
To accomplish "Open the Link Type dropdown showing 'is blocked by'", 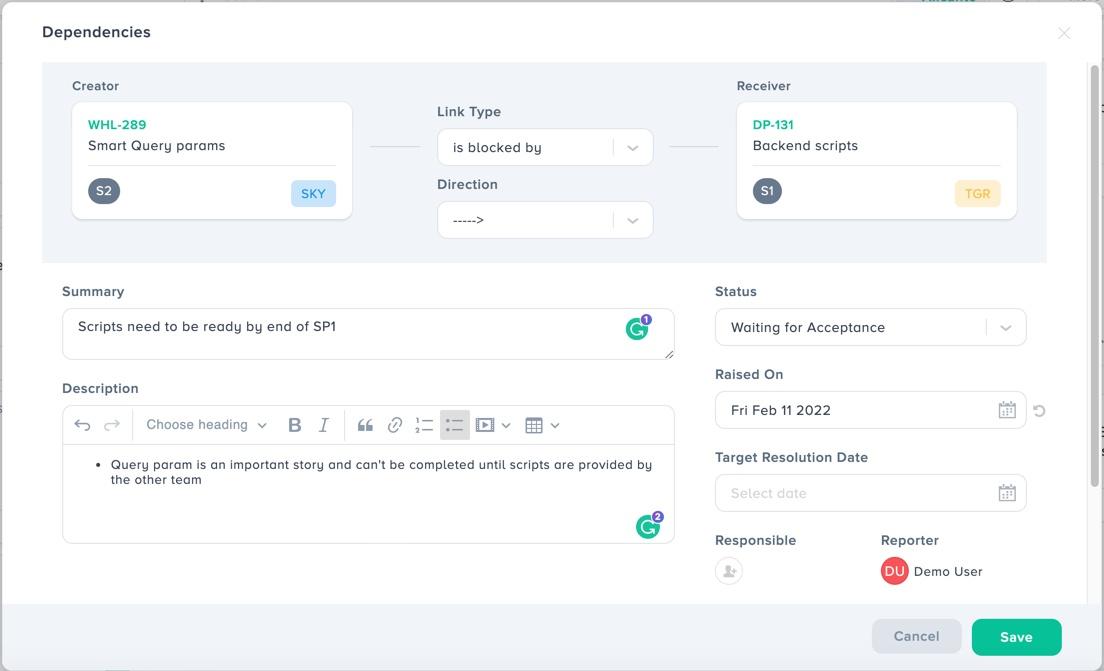I will [545, 147].
